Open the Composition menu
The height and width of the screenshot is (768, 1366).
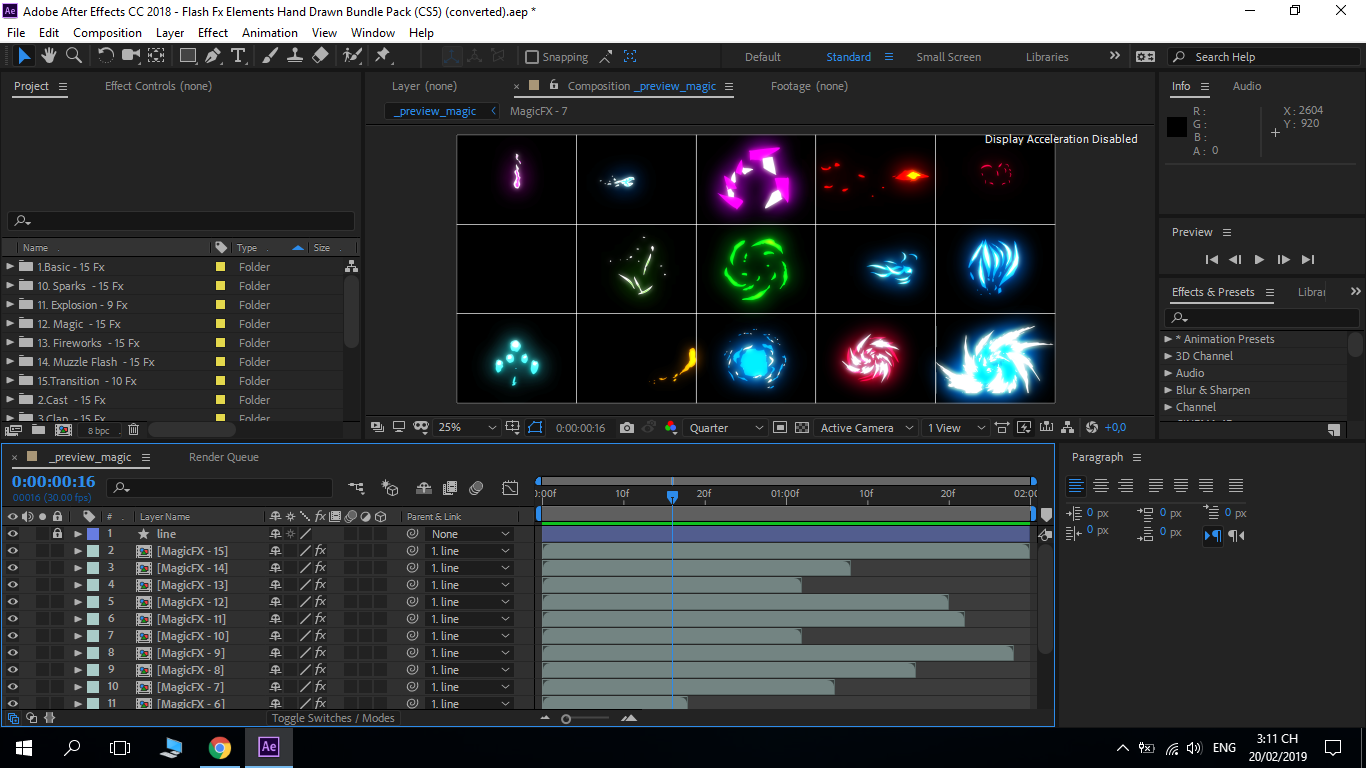click(107, 32)
